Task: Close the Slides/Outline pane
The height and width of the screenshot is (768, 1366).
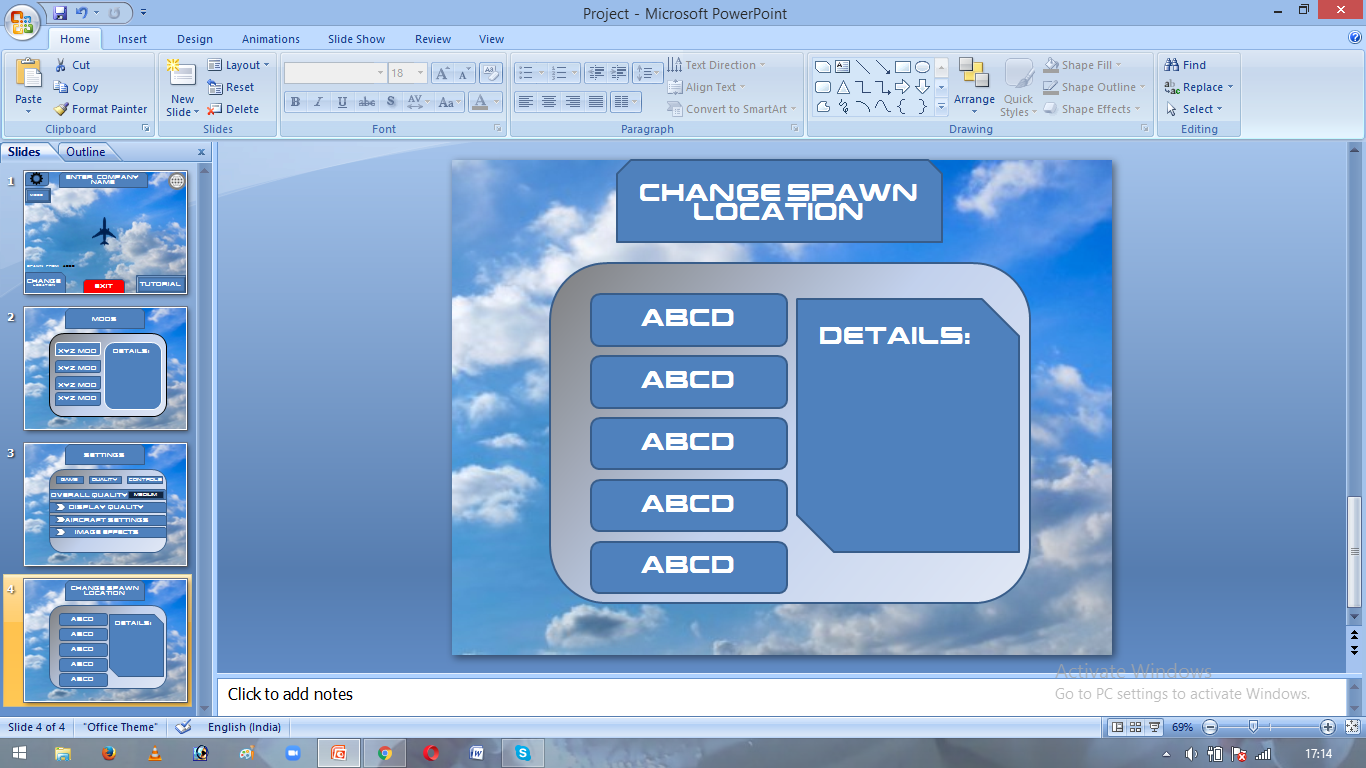Action: point(201,152)
